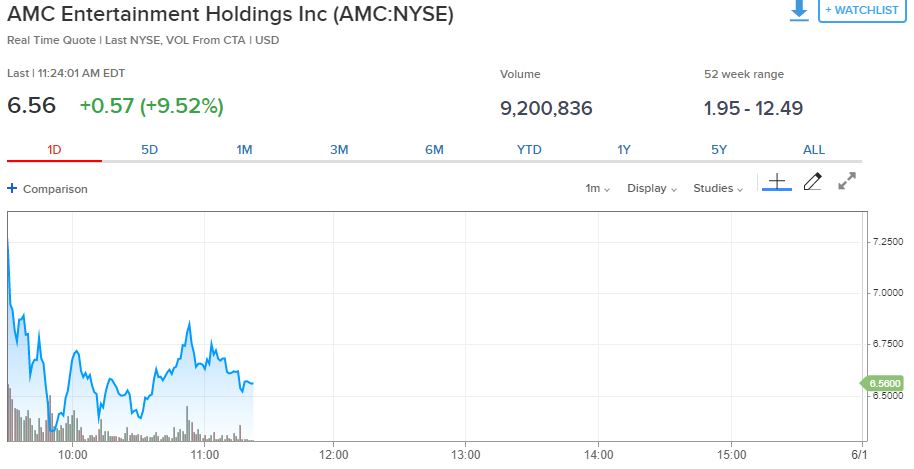Click the download arrow icon
This screenshot has height=469, width=914.
click(799, 10)
